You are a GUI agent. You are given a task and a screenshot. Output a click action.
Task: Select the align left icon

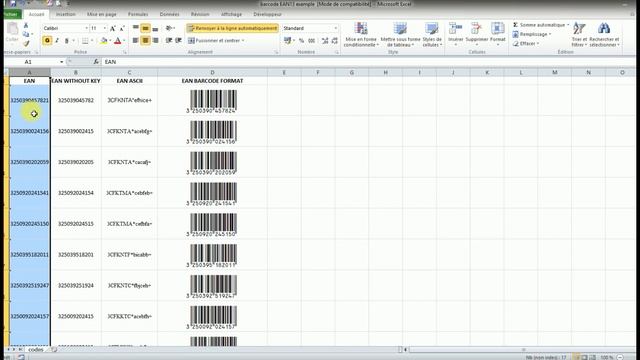136,40
